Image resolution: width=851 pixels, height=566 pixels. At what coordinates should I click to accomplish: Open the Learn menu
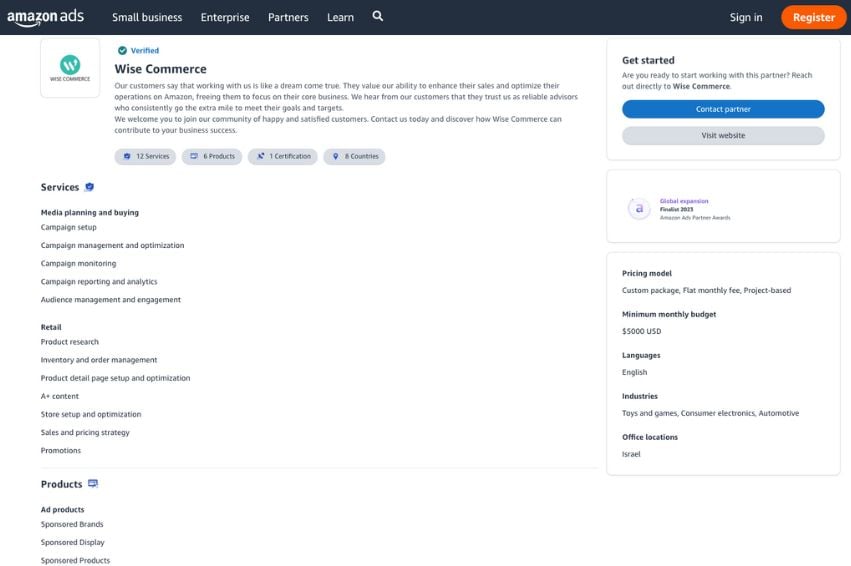(x=340, y=17)
